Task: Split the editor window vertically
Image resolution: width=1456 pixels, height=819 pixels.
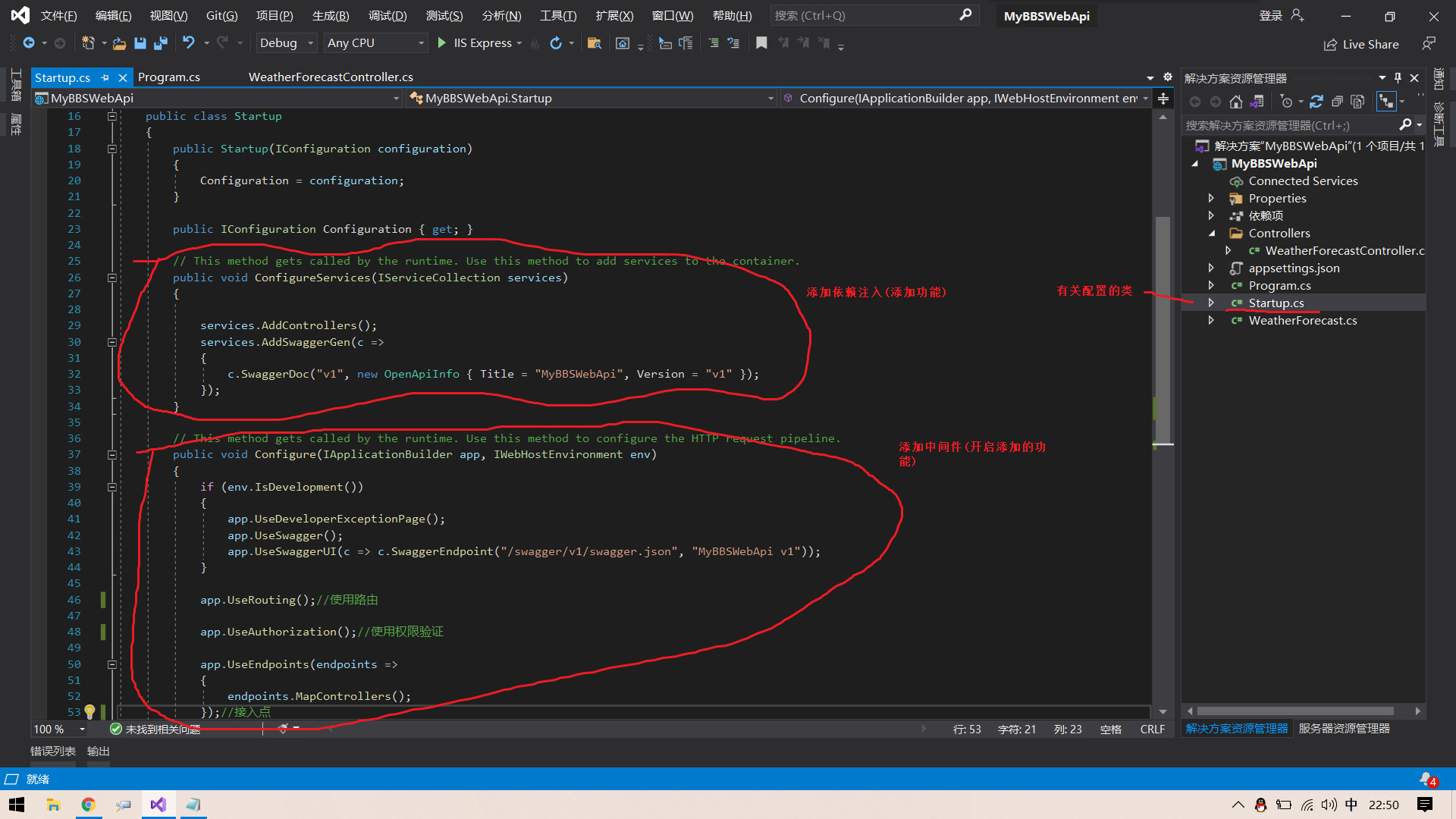Action: (1163, 98)
